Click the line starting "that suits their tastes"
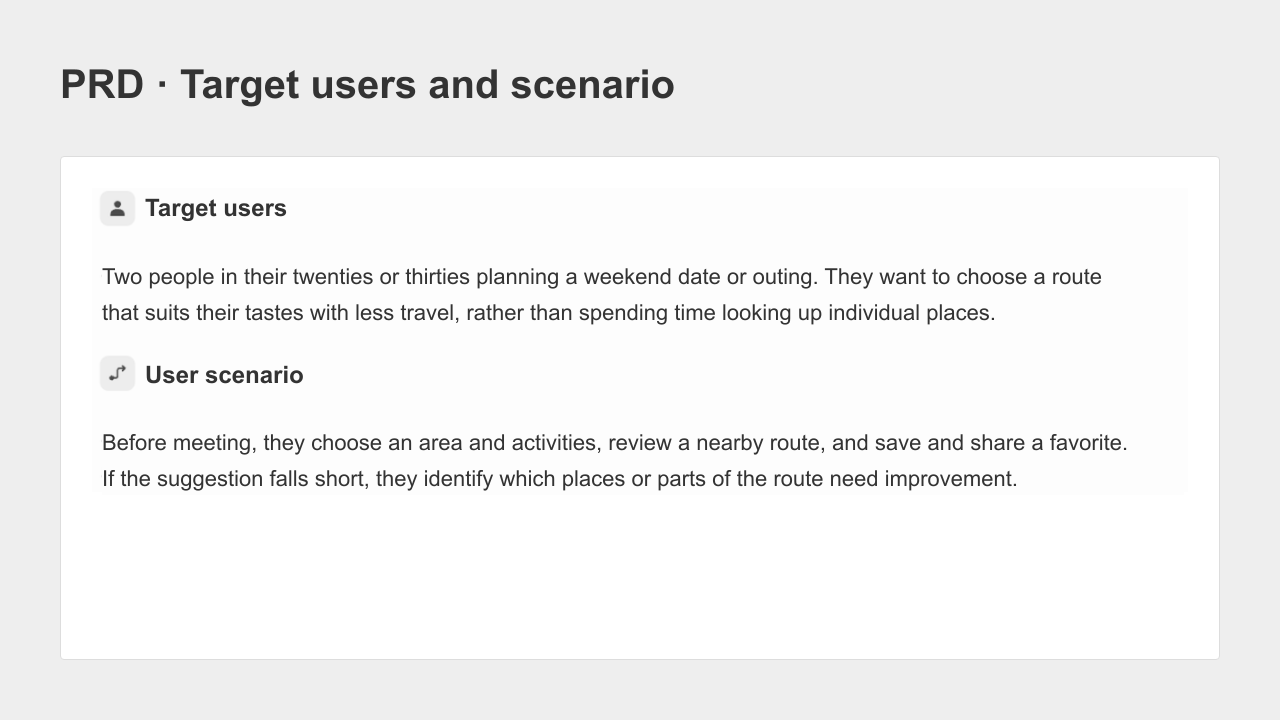The width and height of the screenshot is (1280, 720). point(549,313)
